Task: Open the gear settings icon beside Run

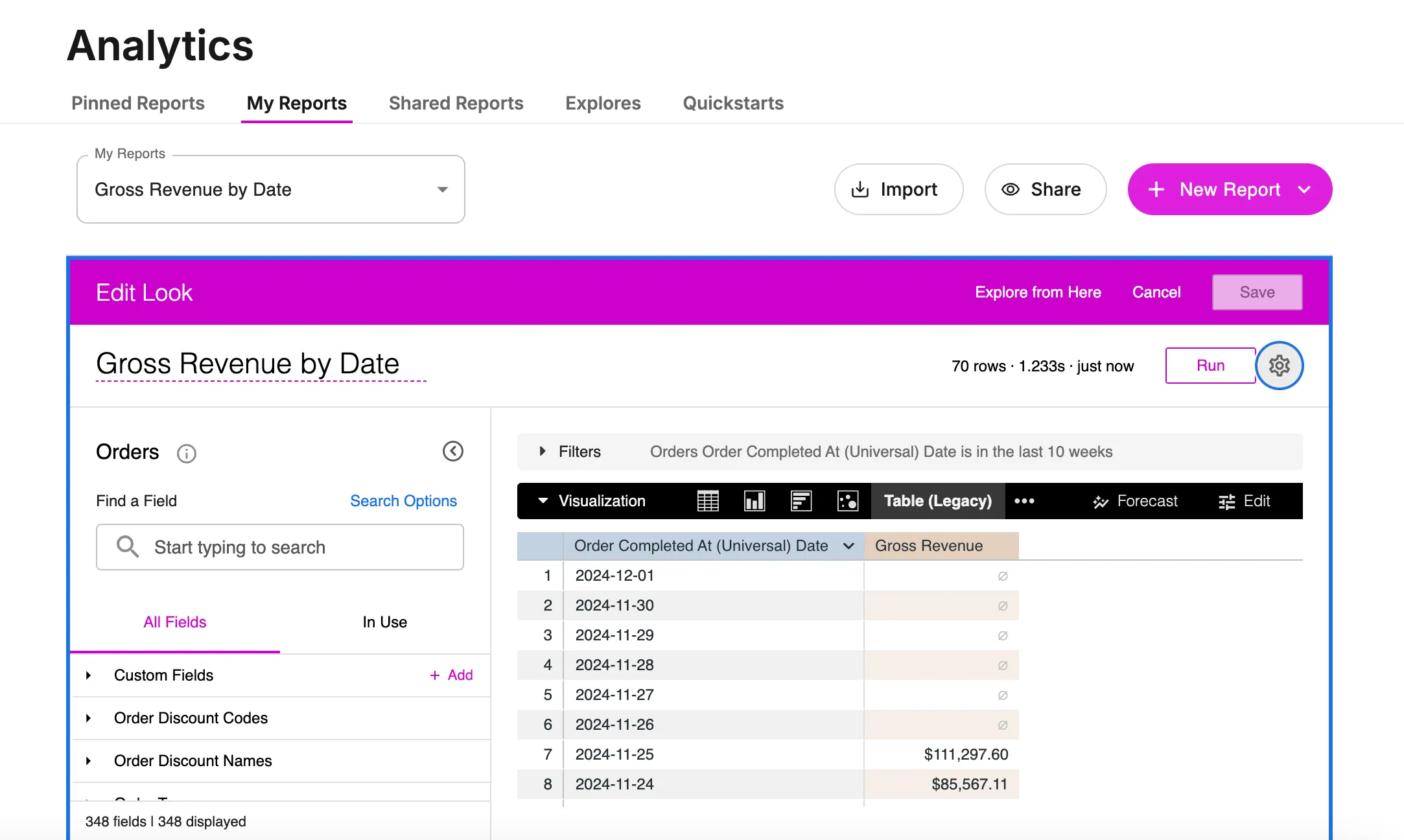Action: click(x=1279, y=366)
